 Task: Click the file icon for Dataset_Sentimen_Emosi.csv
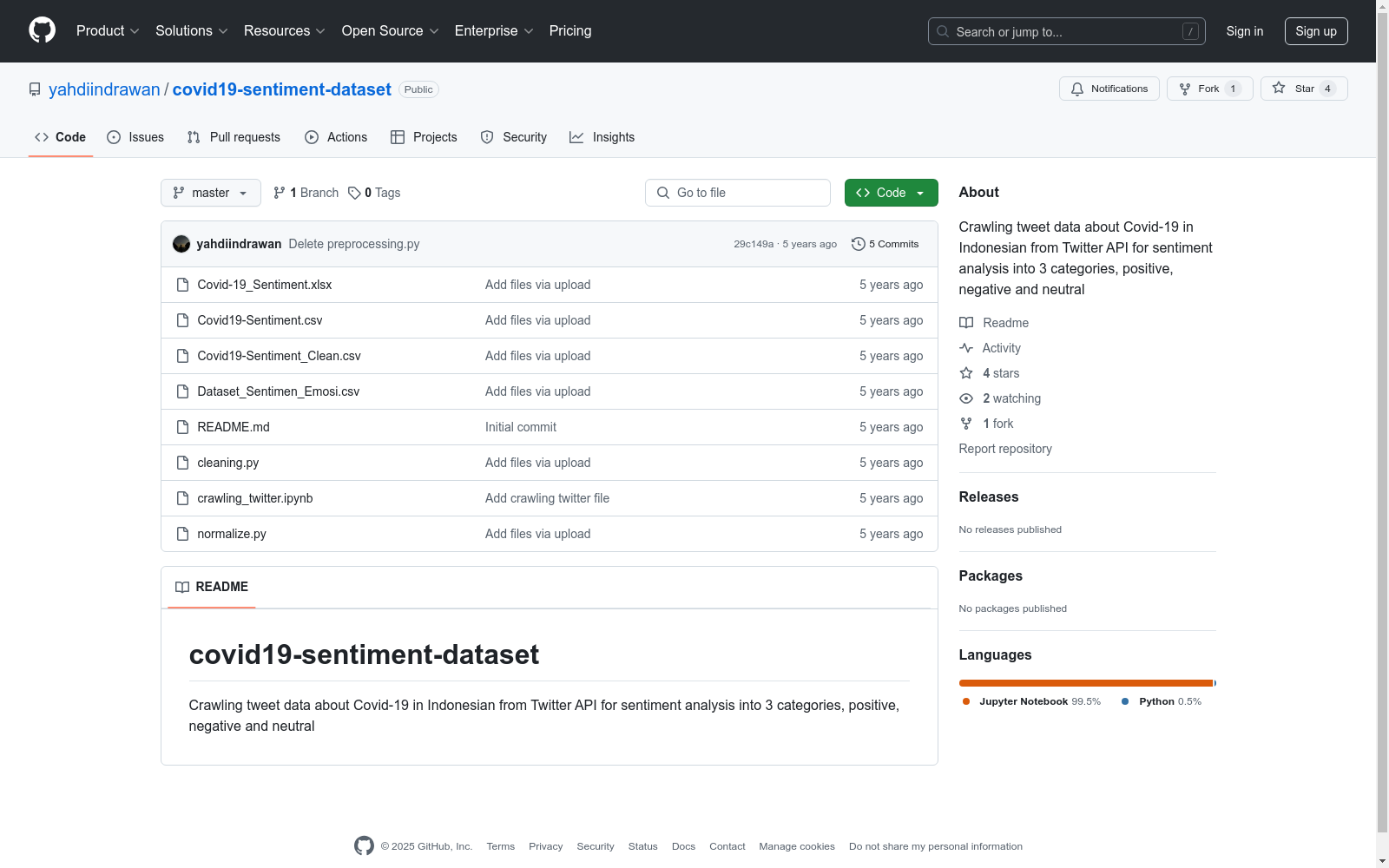[x=182, y=391]
